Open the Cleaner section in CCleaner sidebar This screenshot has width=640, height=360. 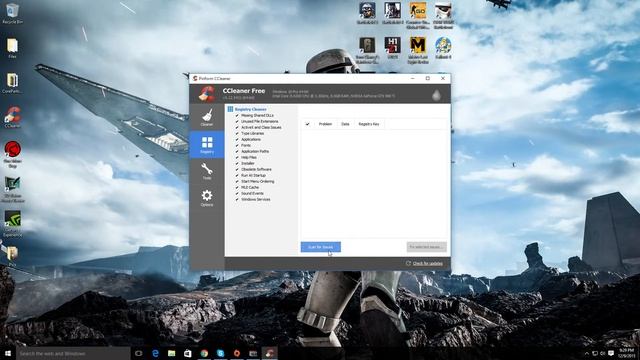[x=207, y=117]
